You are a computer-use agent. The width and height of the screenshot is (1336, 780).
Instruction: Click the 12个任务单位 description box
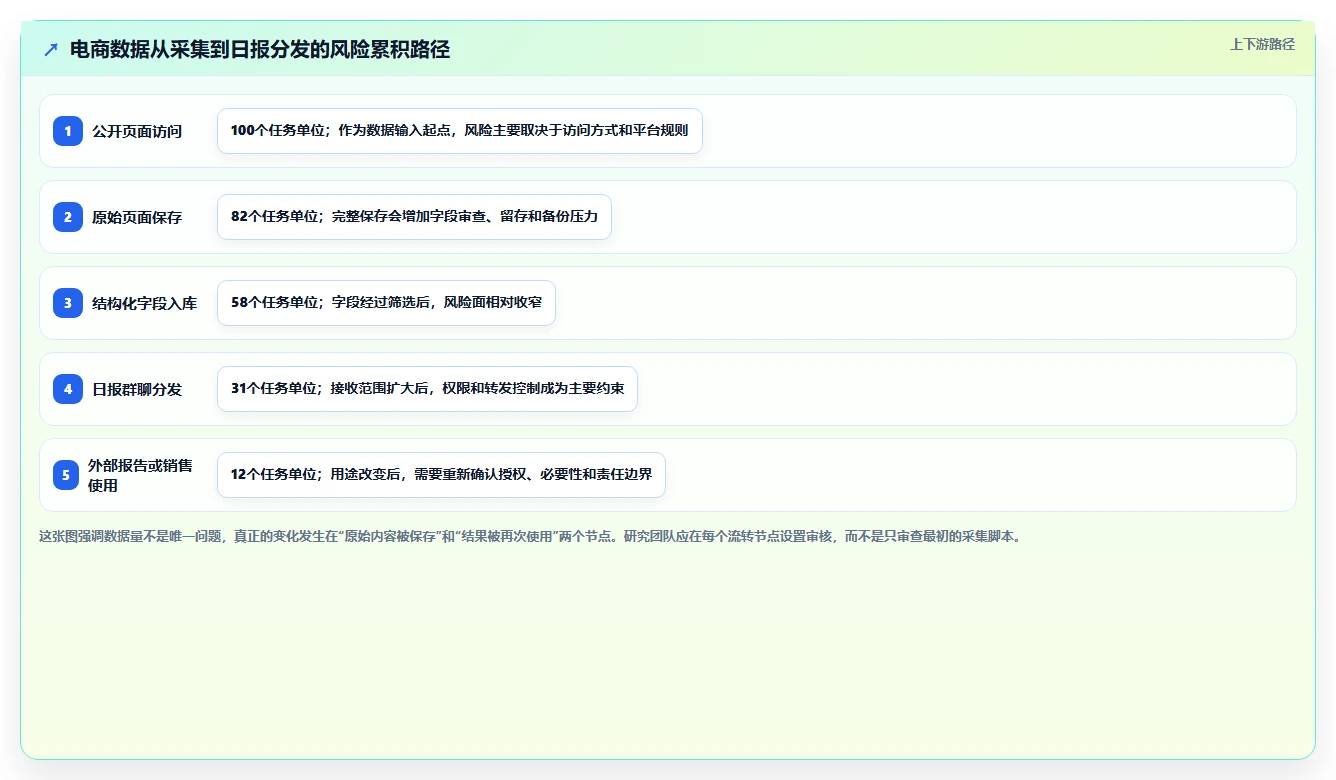(x=441, y=475)
